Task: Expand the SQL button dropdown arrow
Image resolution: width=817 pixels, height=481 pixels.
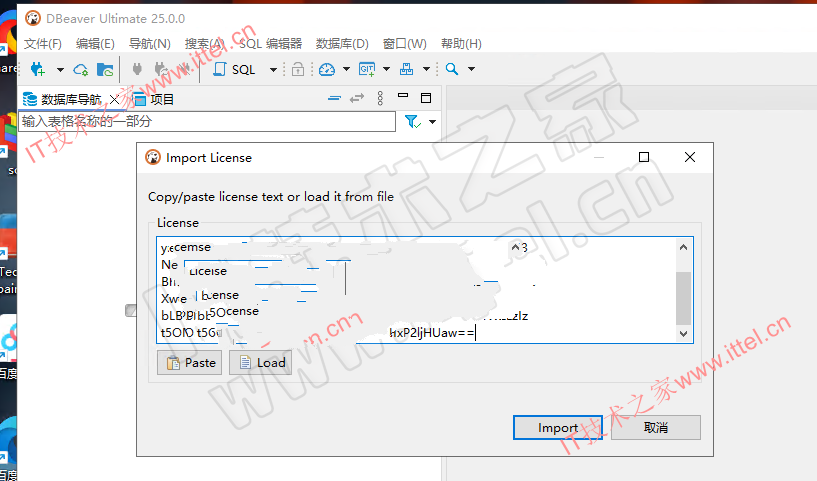Action: coord(273,69)
